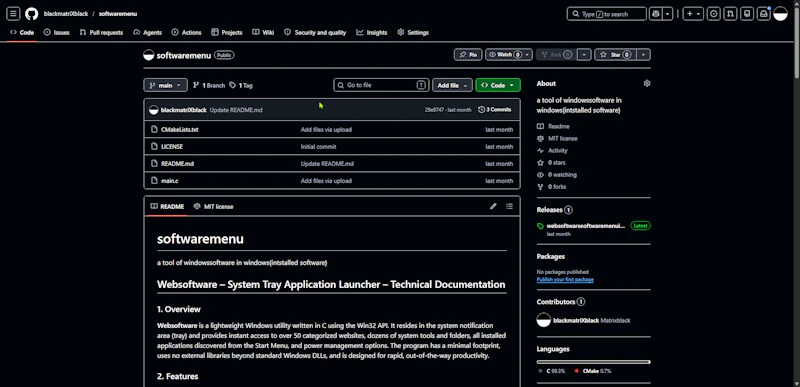
Task: Open the README outline list icon
Action: 509,207
